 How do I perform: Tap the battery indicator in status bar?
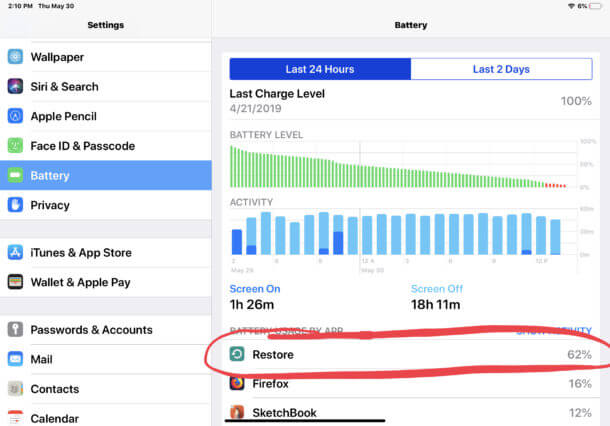pyautogui.click(x=595, y=6)
